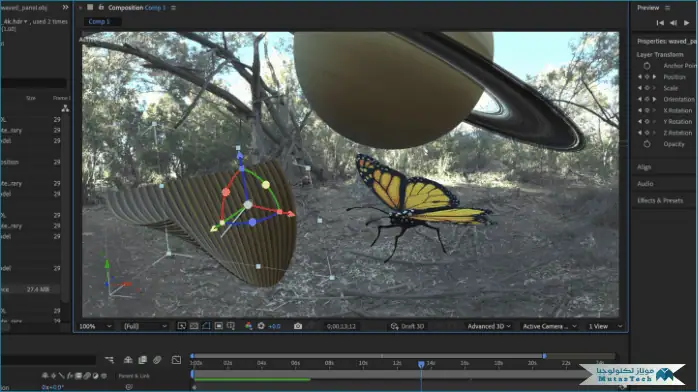This screenshot has height=392, width=698.
Task: Open Advanced 3D renderer dropdown
Action: coord(489,326)
